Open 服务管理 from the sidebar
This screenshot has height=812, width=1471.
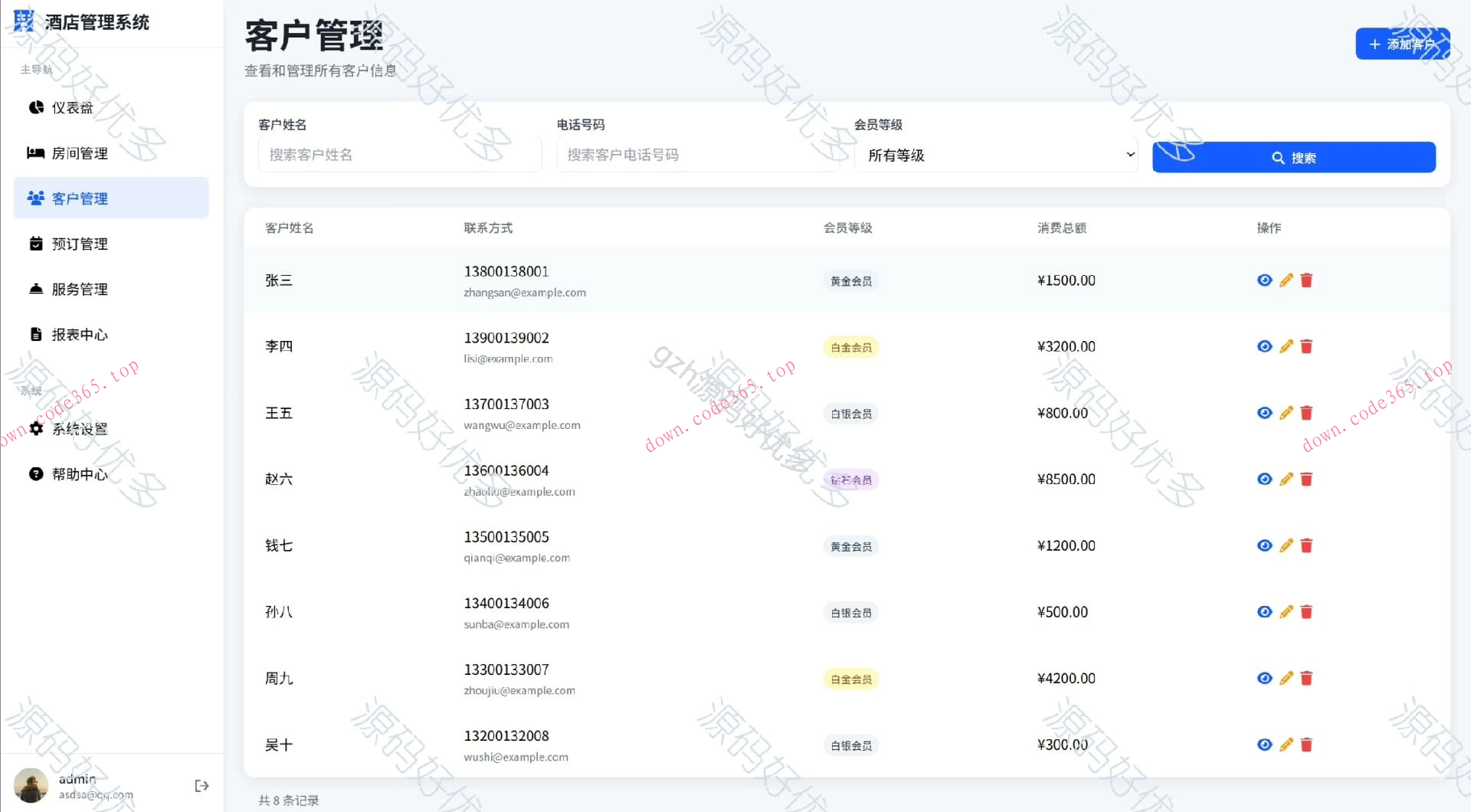click(111, 289)
